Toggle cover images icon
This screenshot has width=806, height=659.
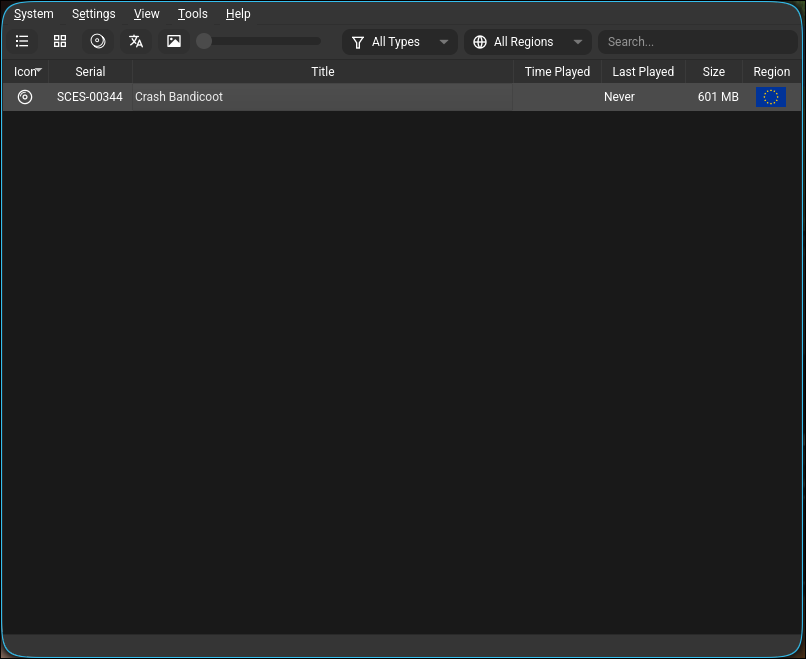[174, 42]
